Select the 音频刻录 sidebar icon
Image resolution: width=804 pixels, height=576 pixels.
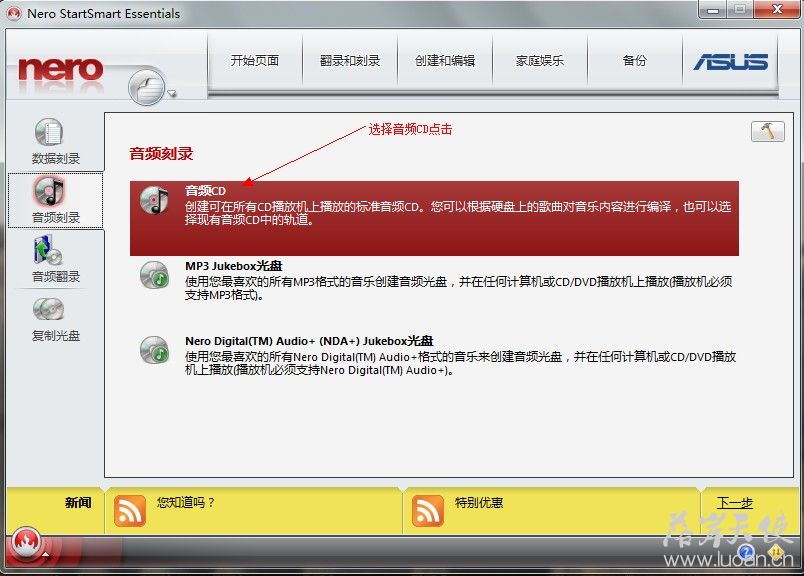pos(56,201)
